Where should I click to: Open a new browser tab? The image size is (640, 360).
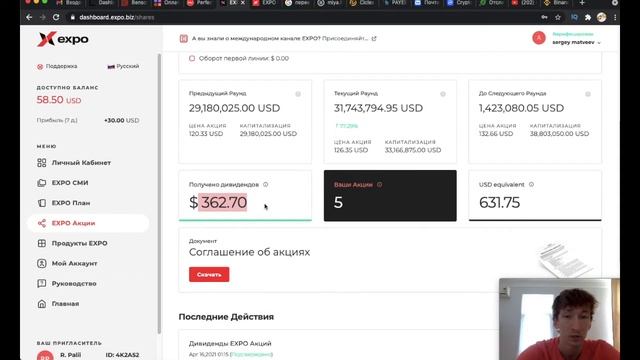[x=582, y=3]
